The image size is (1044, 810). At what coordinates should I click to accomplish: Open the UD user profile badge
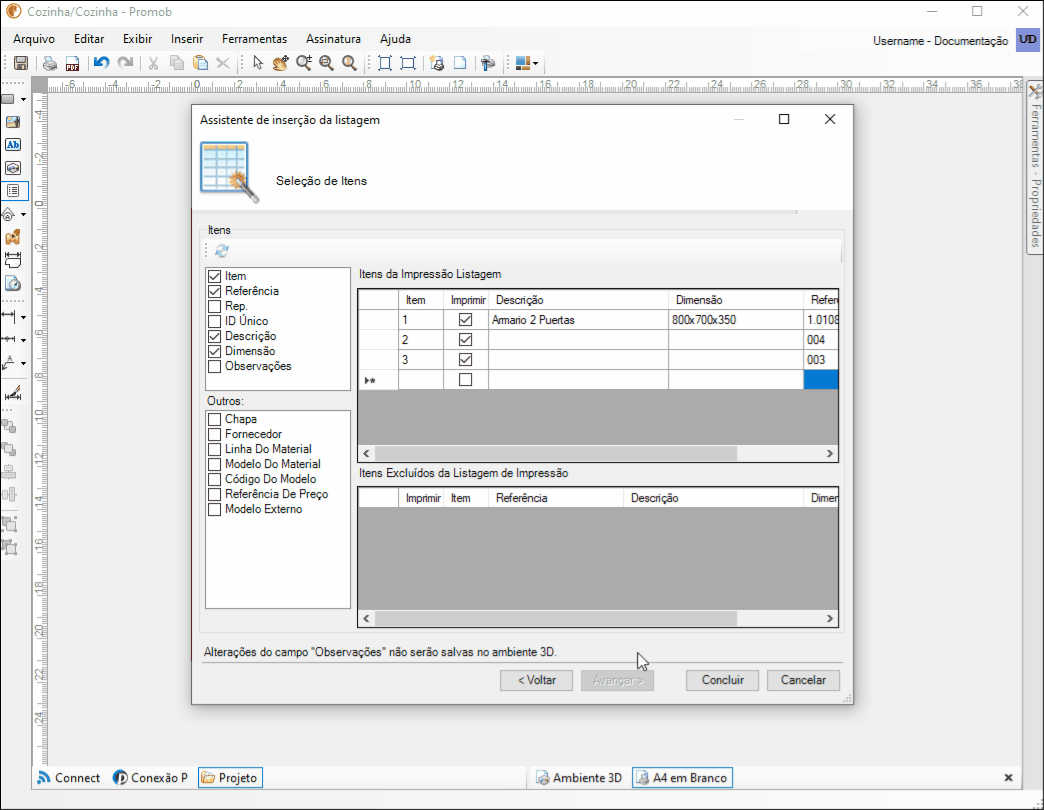[1027, 40]
